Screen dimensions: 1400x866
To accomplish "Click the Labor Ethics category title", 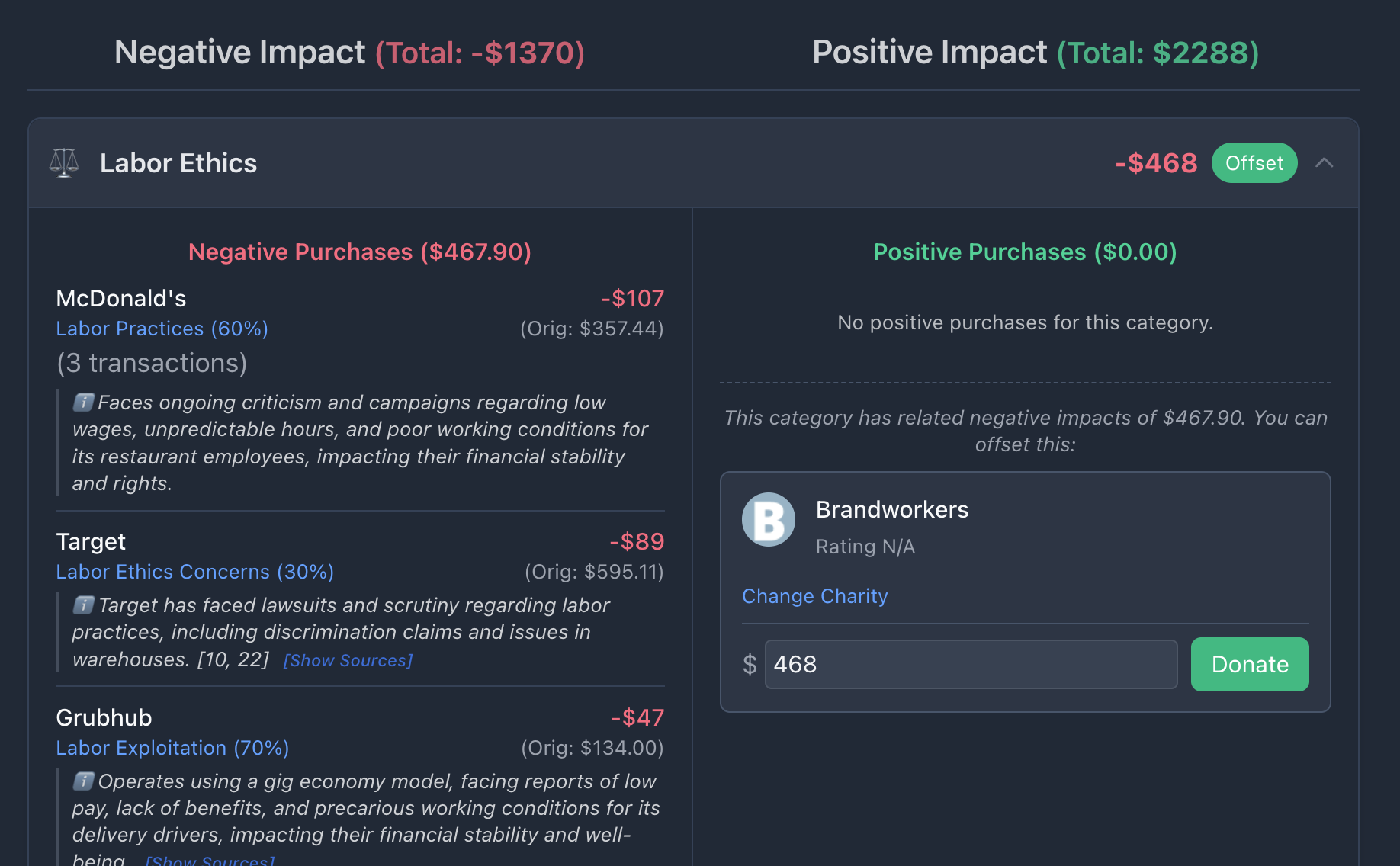I will point(178,163).
